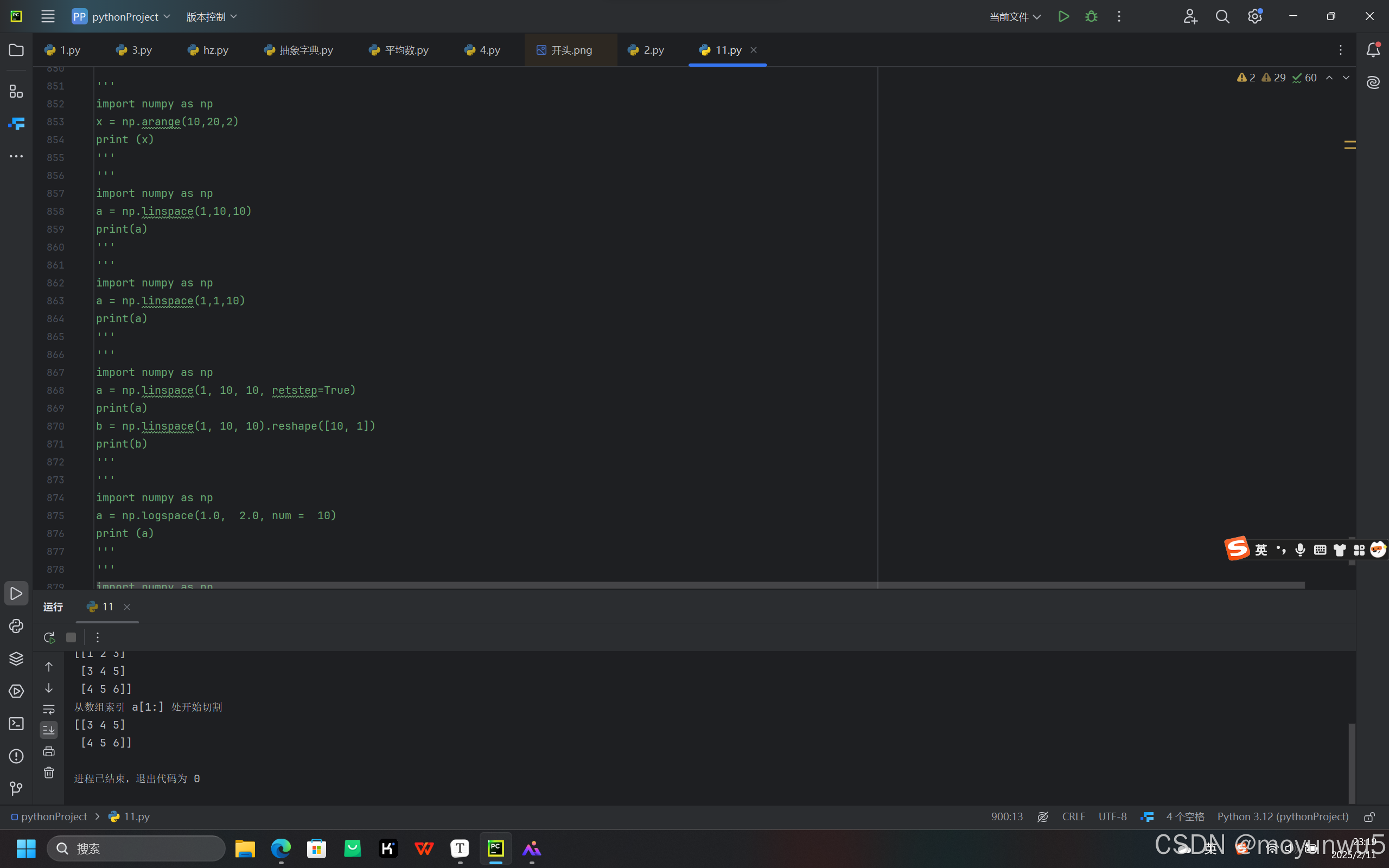1389x868 pixels.
Task: Clear the console output with the trash icon
Action: tap(49, 773)
